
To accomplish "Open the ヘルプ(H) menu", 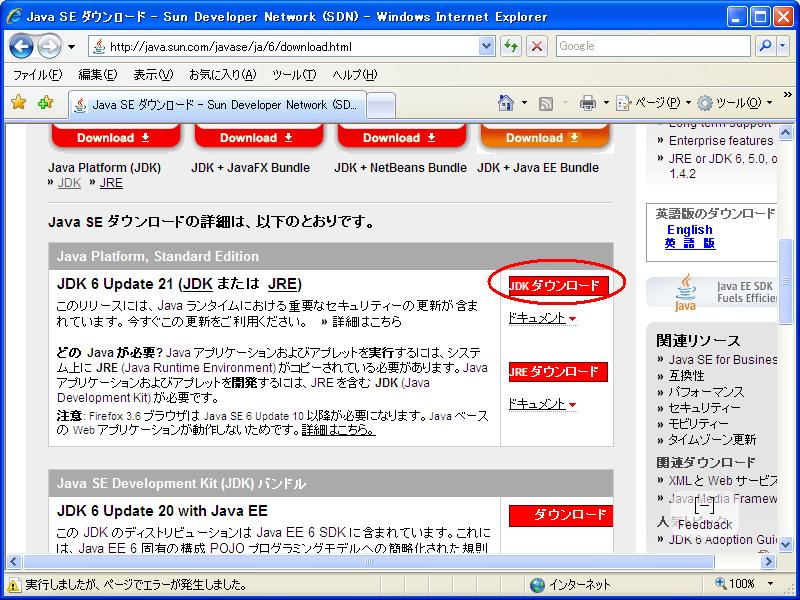I will 355,75.
